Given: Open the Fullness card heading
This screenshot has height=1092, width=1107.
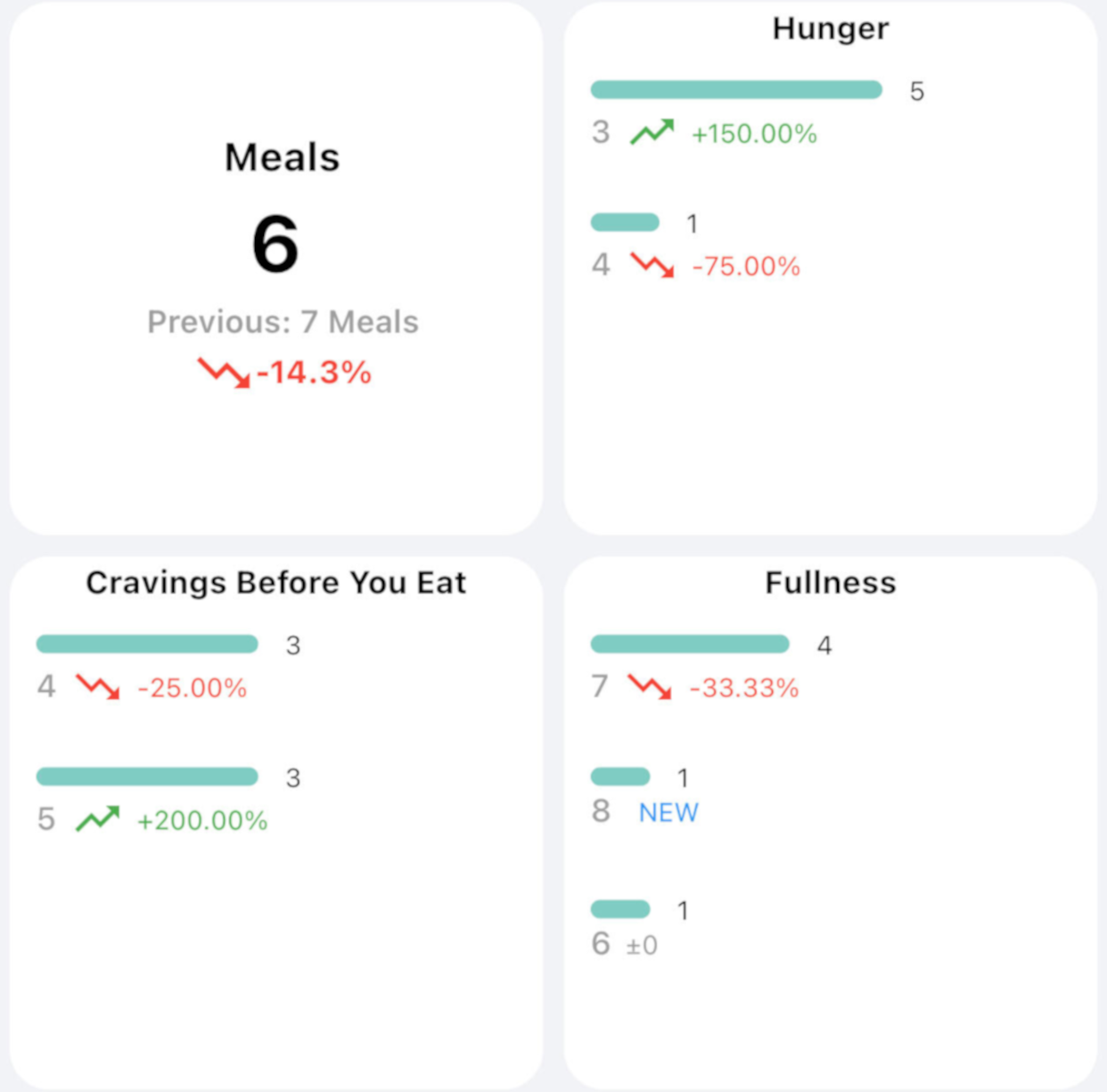Looking at the screenshot, I should coord(830,582).
